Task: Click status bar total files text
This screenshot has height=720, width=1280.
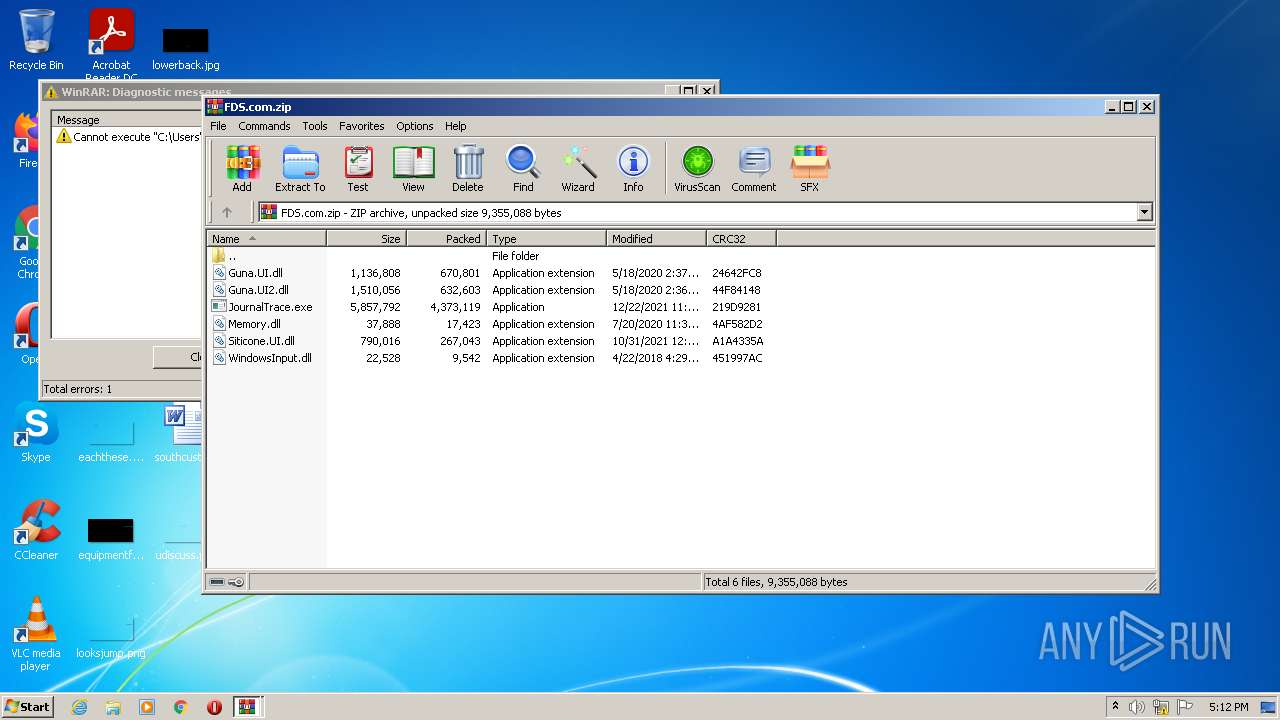Action: tap(776, 582)
